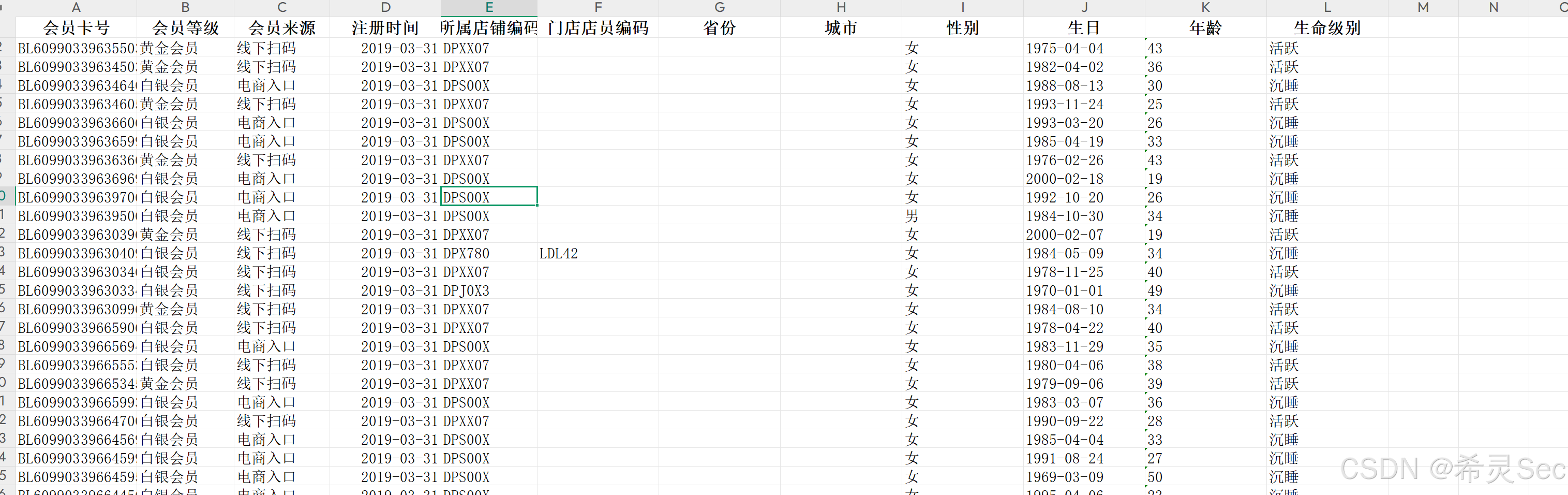Click the 注册时间 header cell
This screenshot has height=495, width=1568.
tap(385, 27)
